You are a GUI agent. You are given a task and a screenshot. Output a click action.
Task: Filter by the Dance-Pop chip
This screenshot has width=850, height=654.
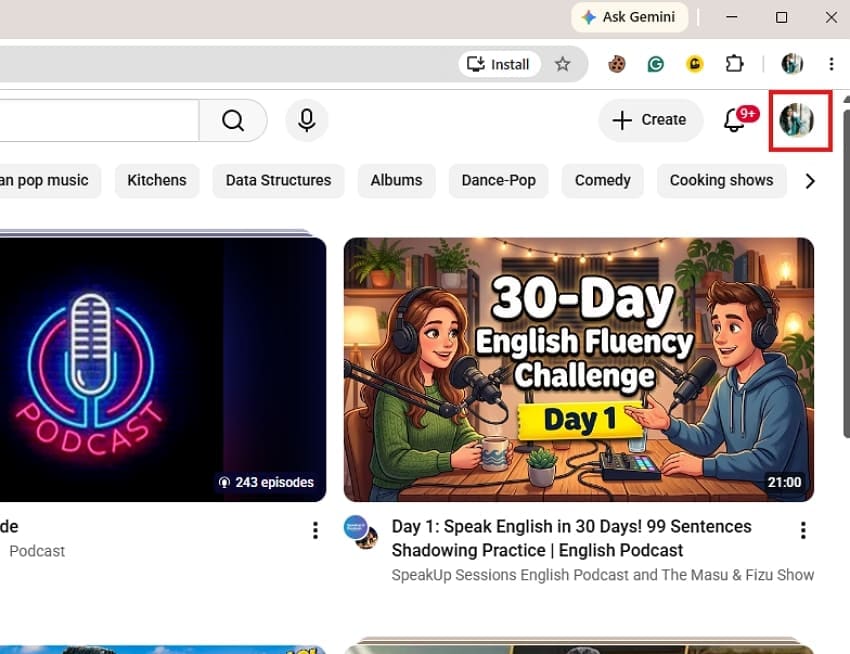pyautogui.click(x=498, y=181)
